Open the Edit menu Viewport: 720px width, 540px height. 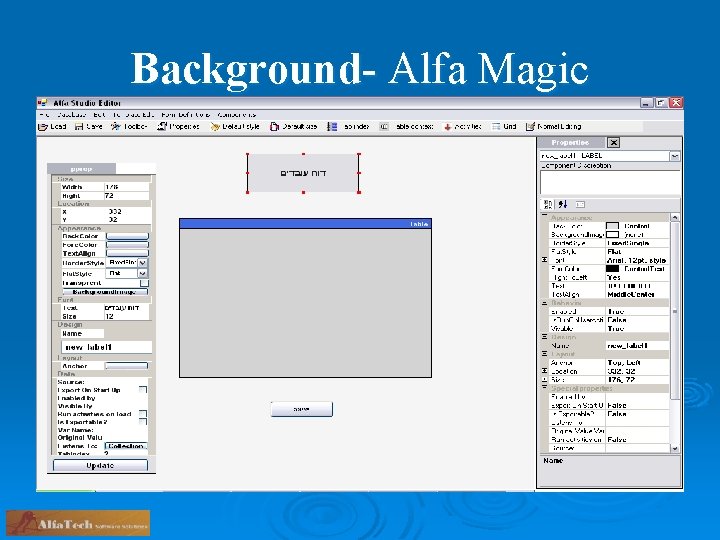click(x=99, y=115)
